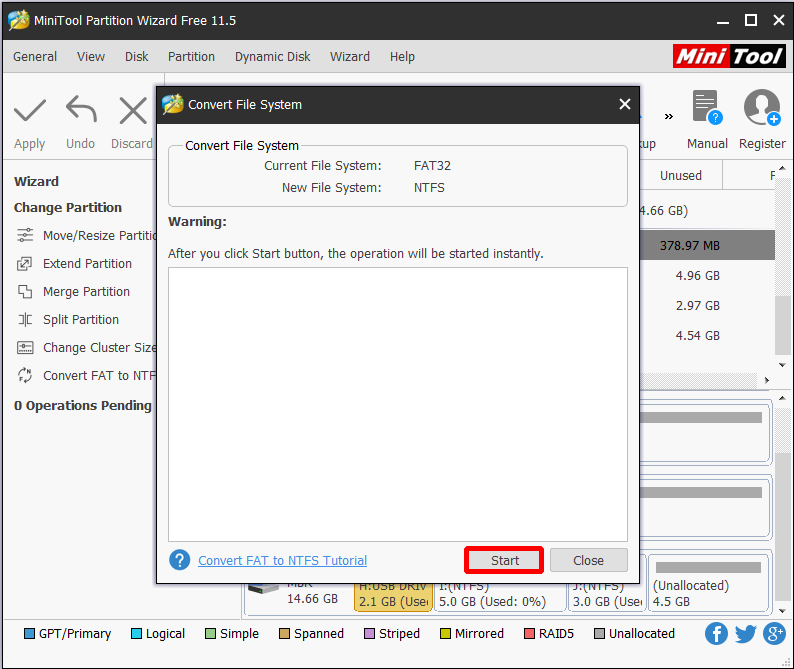Image resolution: width=794 pixels, height=669 pixels.
Task: Click the RAID5 red legend swatch
Action: tap(529, 634)
